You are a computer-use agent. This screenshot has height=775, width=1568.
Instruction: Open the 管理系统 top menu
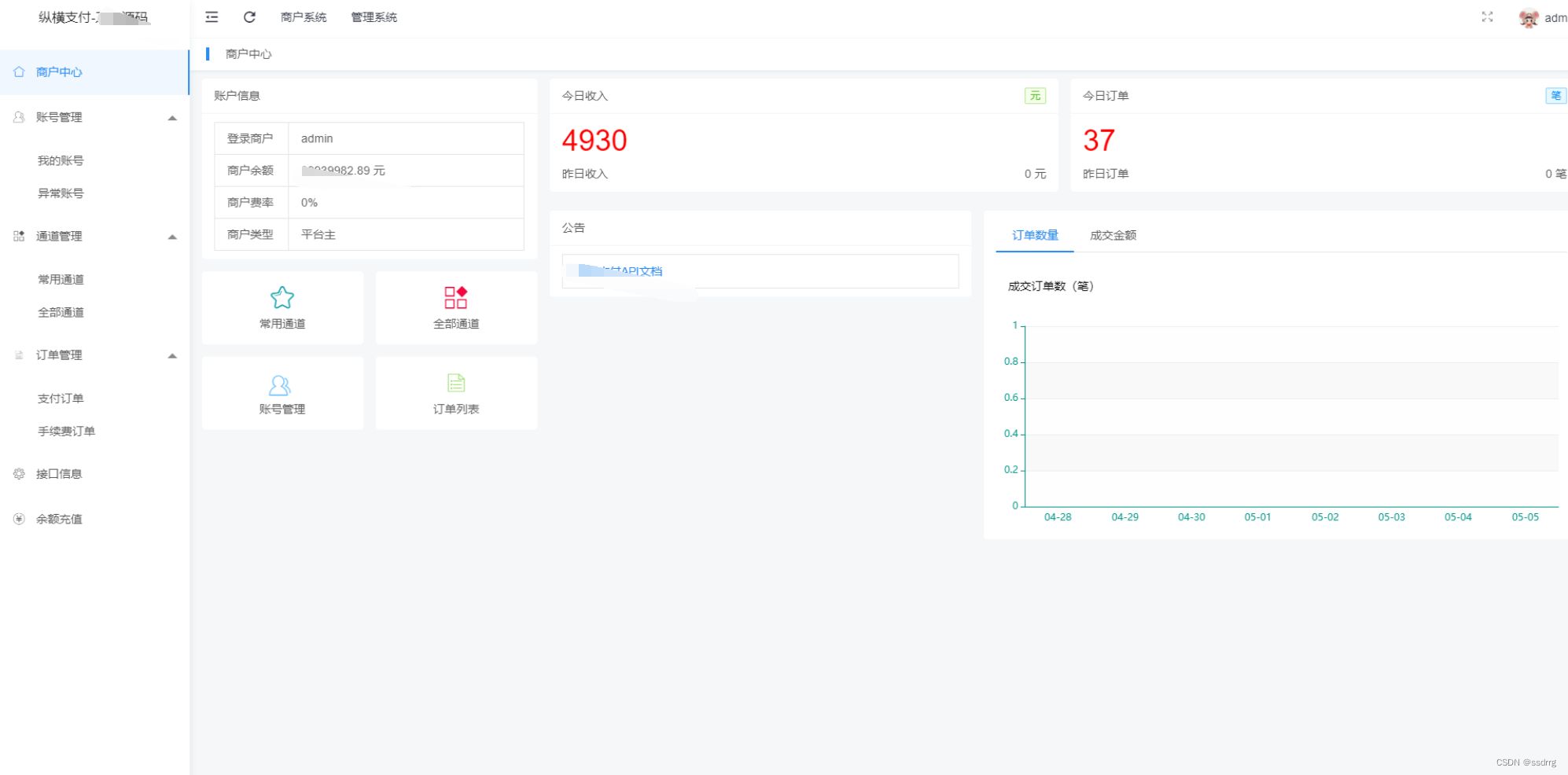[x=374, y=17]
